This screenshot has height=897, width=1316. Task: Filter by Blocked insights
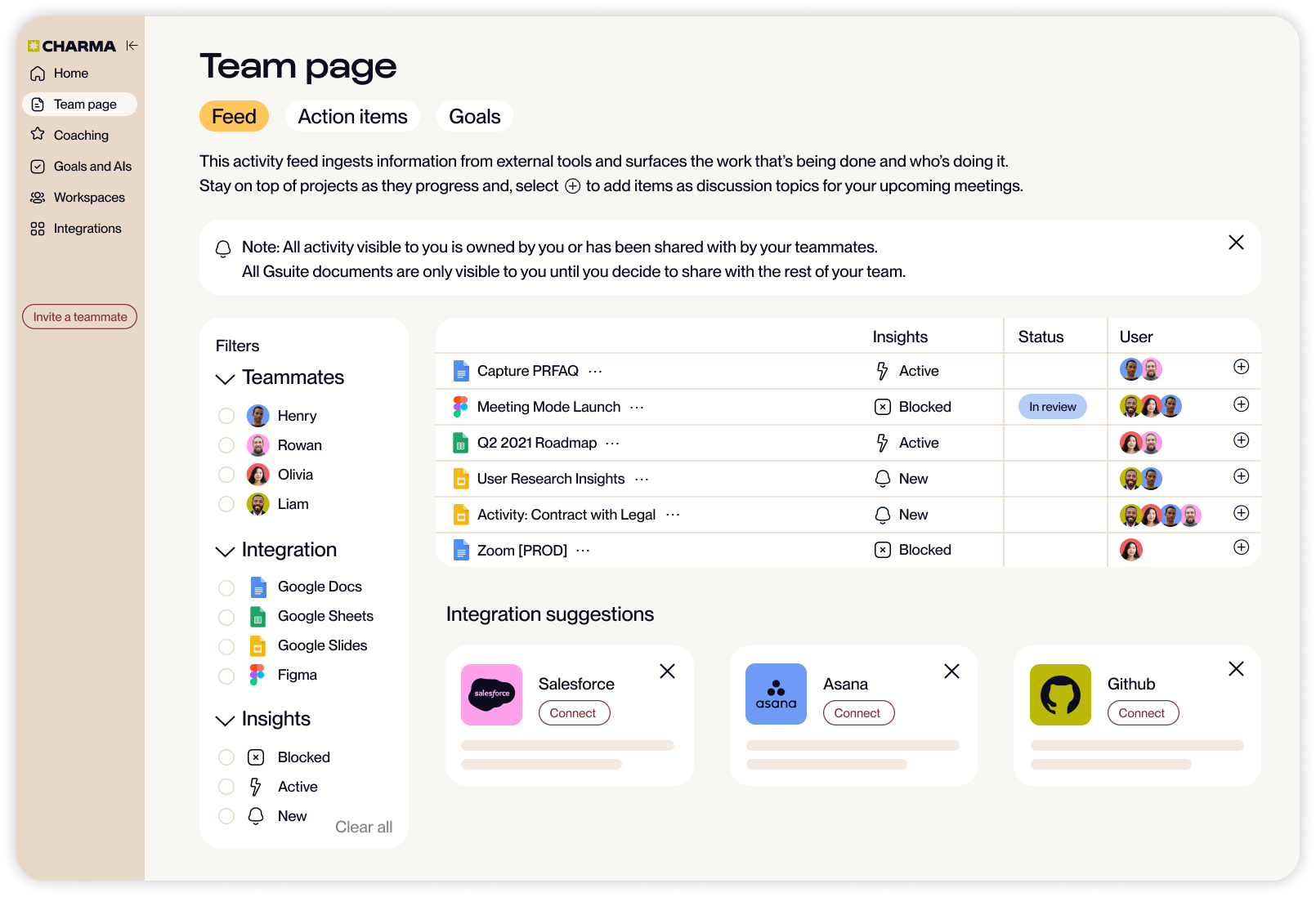[226, 757]
